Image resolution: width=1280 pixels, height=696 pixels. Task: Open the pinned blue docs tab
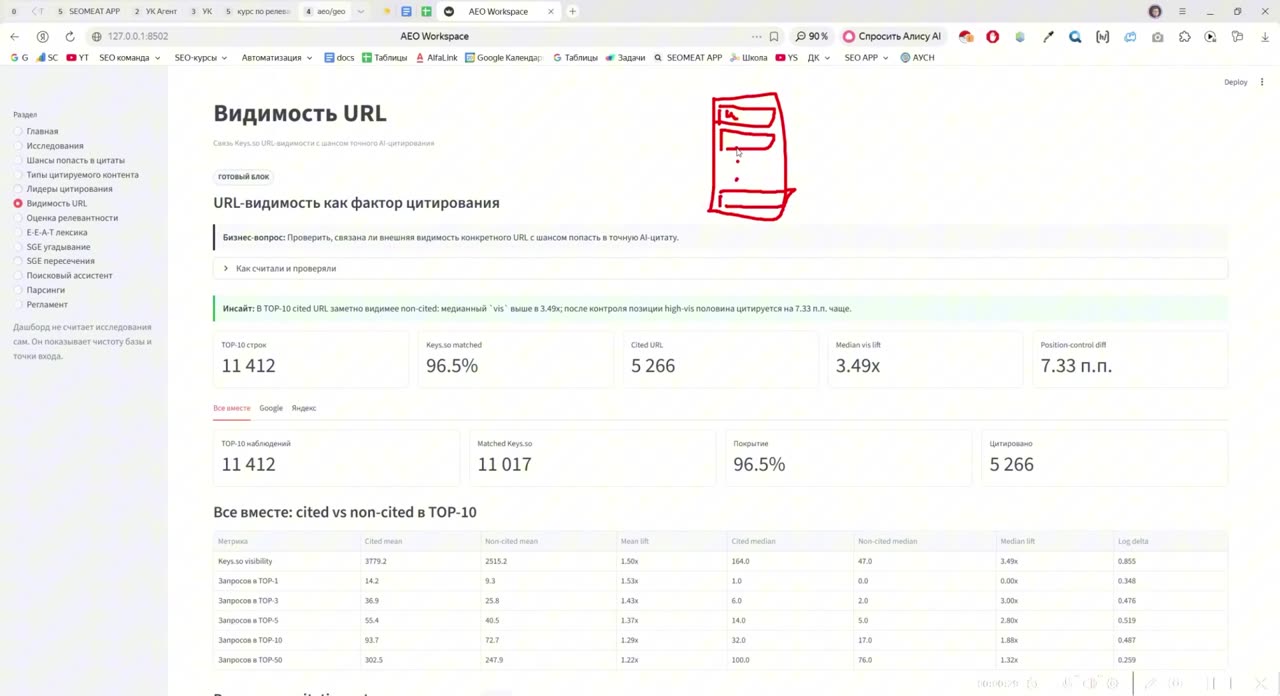pyautogui.click(x=406, y=11)
